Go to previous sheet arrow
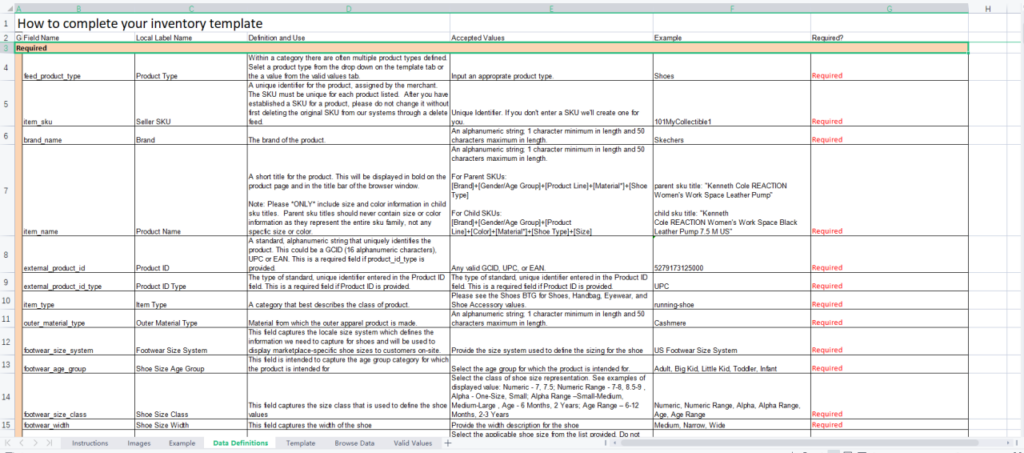 tap(20, 443)
